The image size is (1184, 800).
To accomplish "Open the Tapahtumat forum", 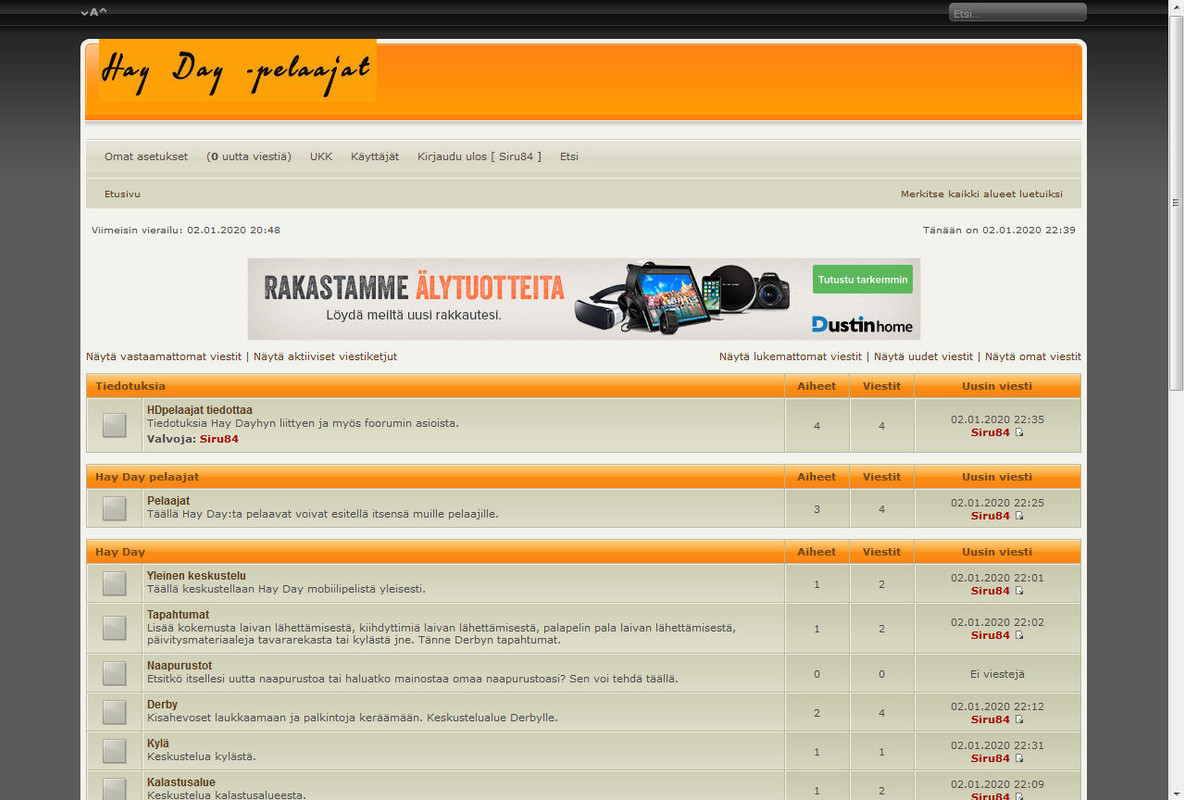I will click(x=178, y=615).
